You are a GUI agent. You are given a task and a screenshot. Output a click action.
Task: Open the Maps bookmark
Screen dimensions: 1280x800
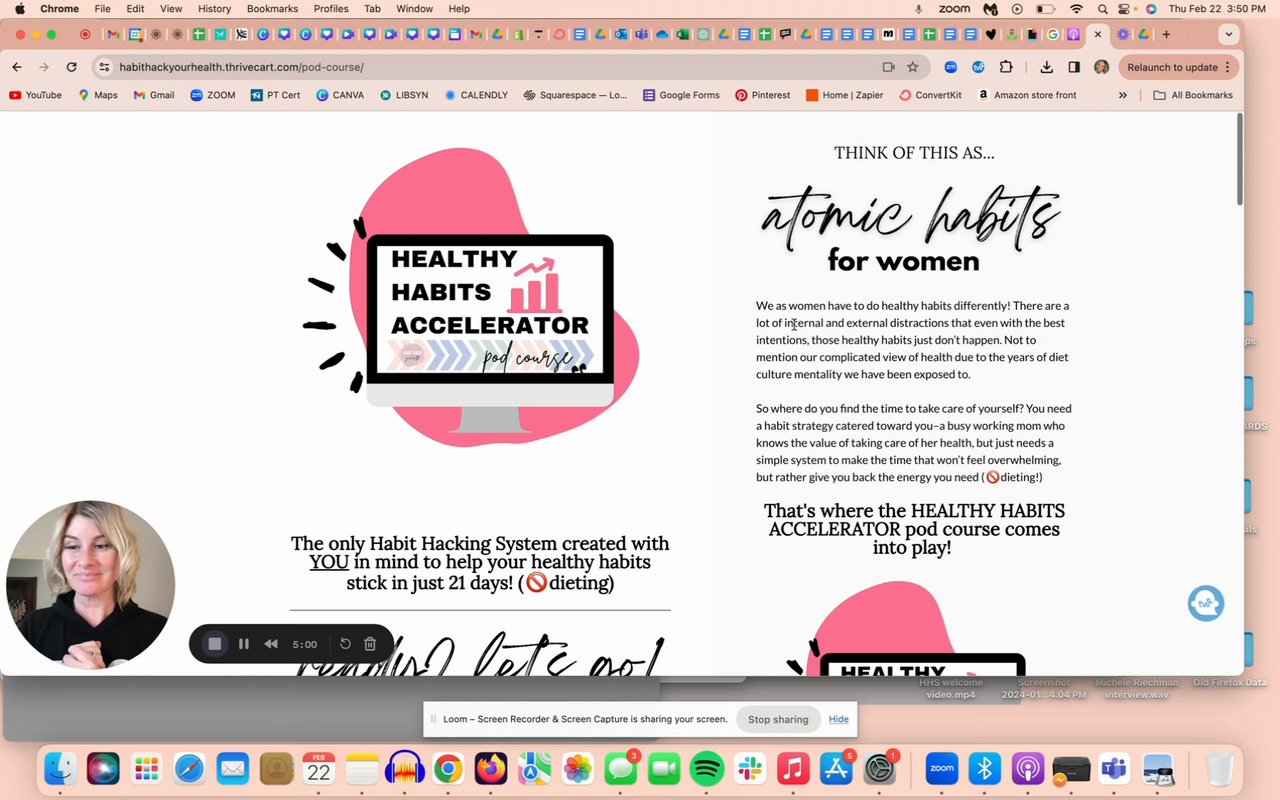click(97, 95)
